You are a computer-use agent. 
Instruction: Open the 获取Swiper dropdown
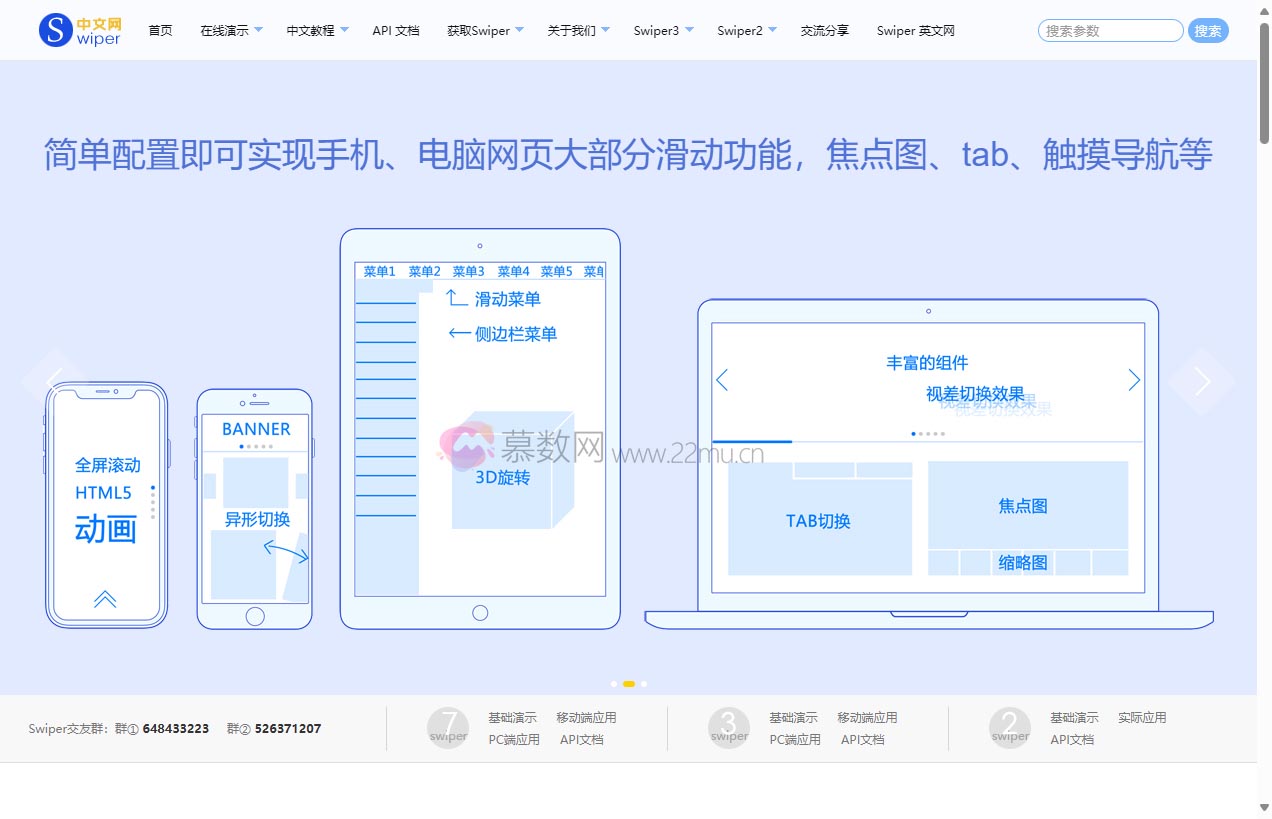pos(485,31)
